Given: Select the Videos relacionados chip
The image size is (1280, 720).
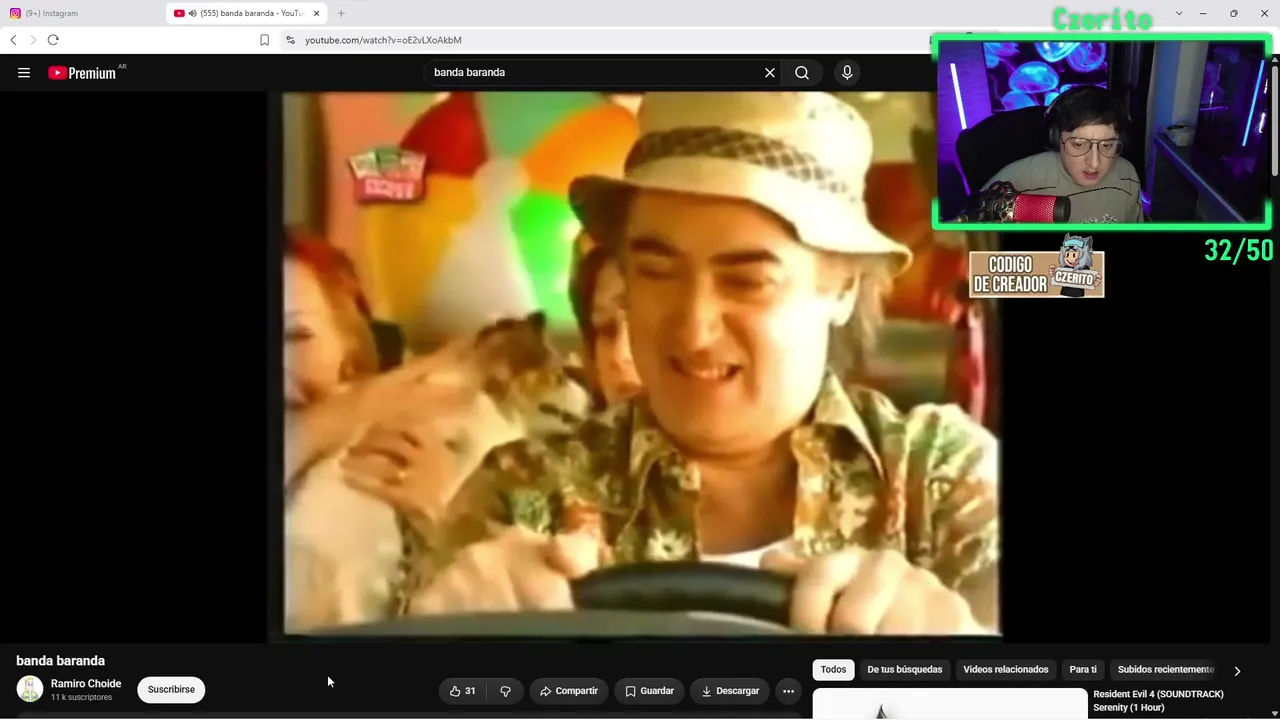Looking at the screenshot, I should pos(1006,670).
